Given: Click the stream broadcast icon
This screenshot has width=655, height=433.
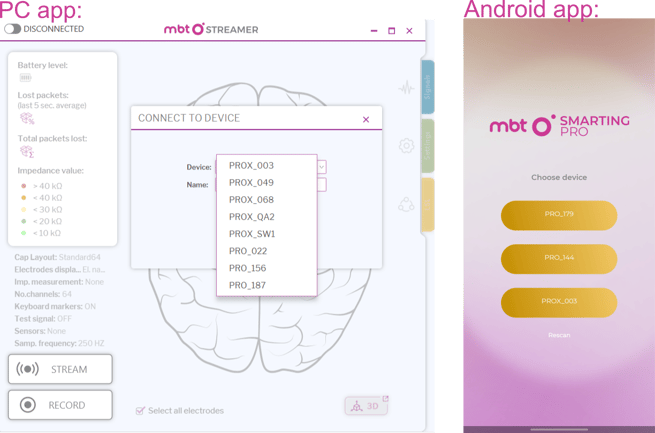Looking at the screenshot, I should point(28,369).
